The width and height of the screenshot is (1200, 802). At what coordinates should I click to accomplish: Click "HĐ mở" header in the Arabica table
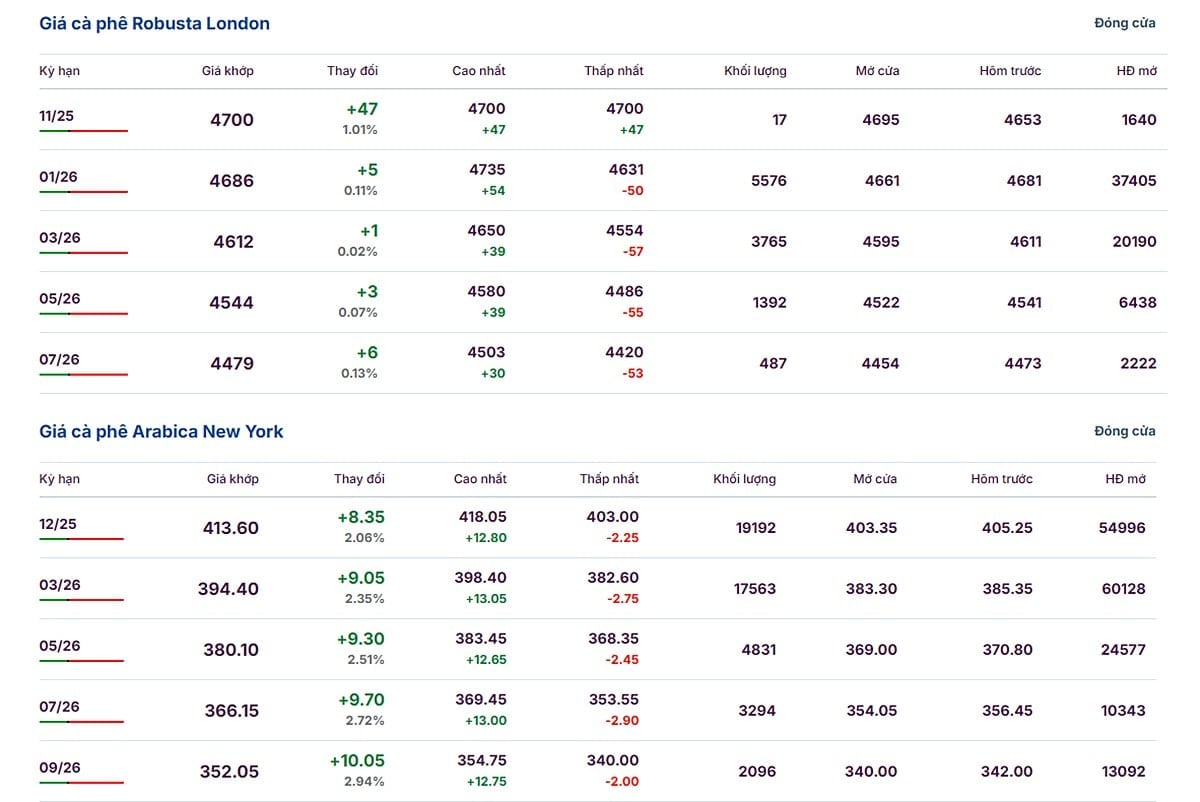click(x=1125, y=479)
